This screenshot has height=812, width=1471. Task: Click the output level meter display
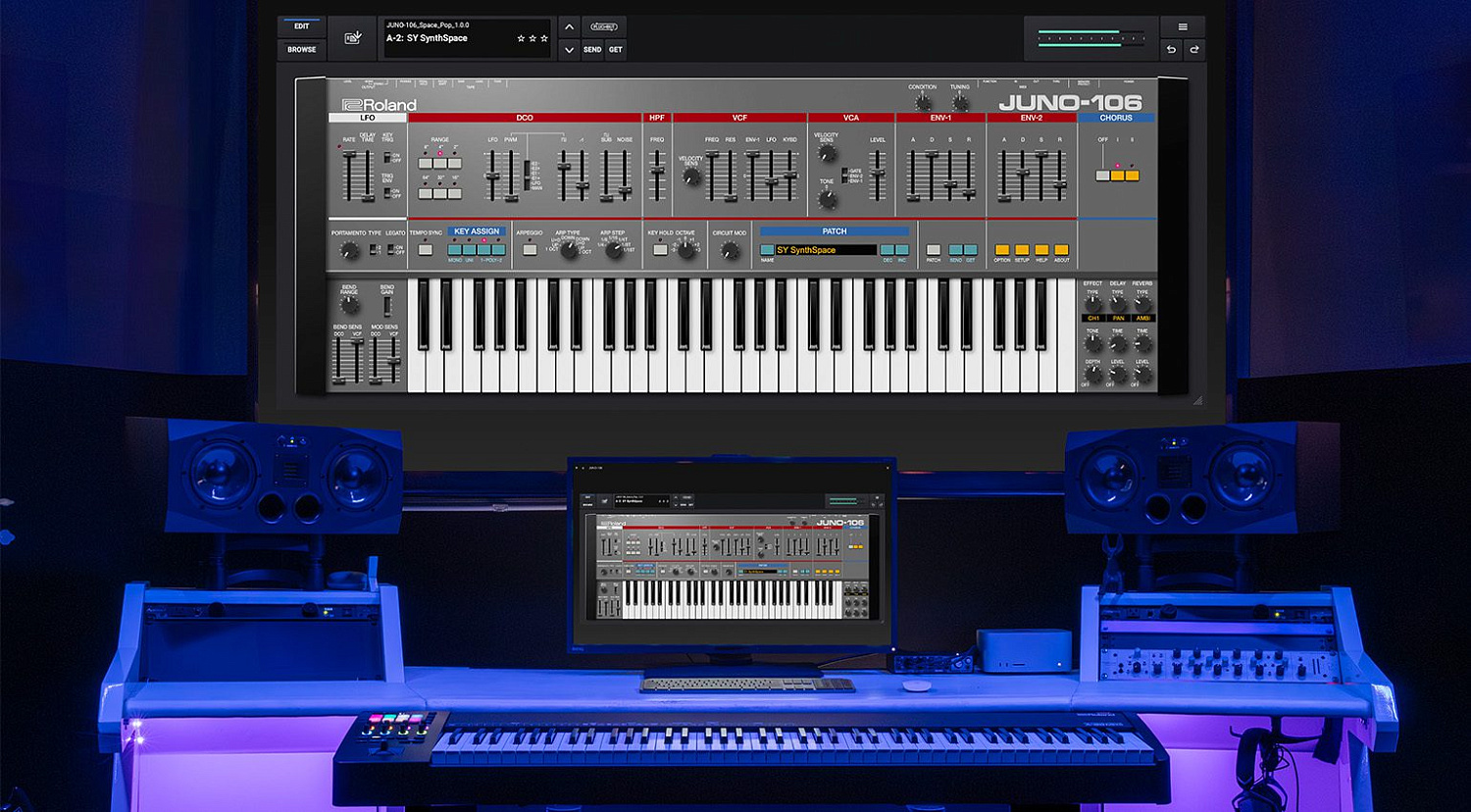(x=1091, y=38)
